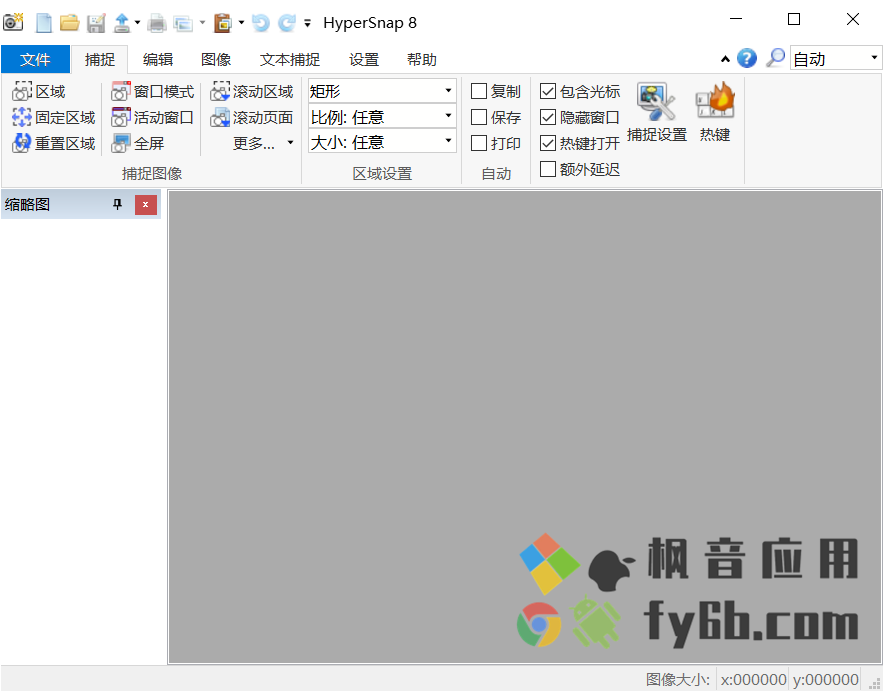Image resolution: width=884 pixels, height=692 pixels.
Task: Uncheck Include Cursor (包含光标)
Action: click(548, 91)
